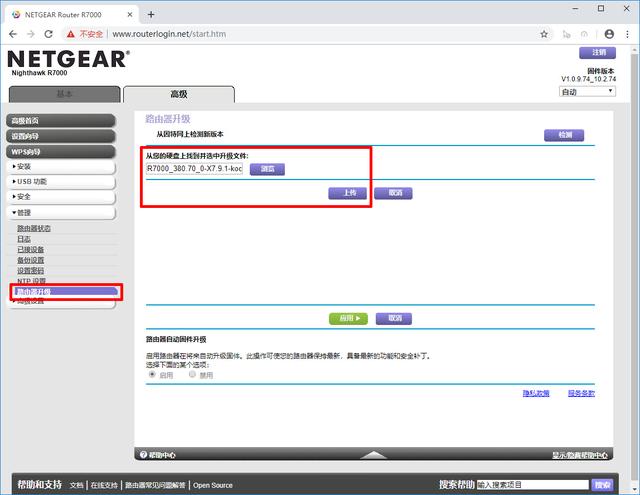Open the 自动 language dropdown
Screen dimensions: 640x495
(587, 91)
